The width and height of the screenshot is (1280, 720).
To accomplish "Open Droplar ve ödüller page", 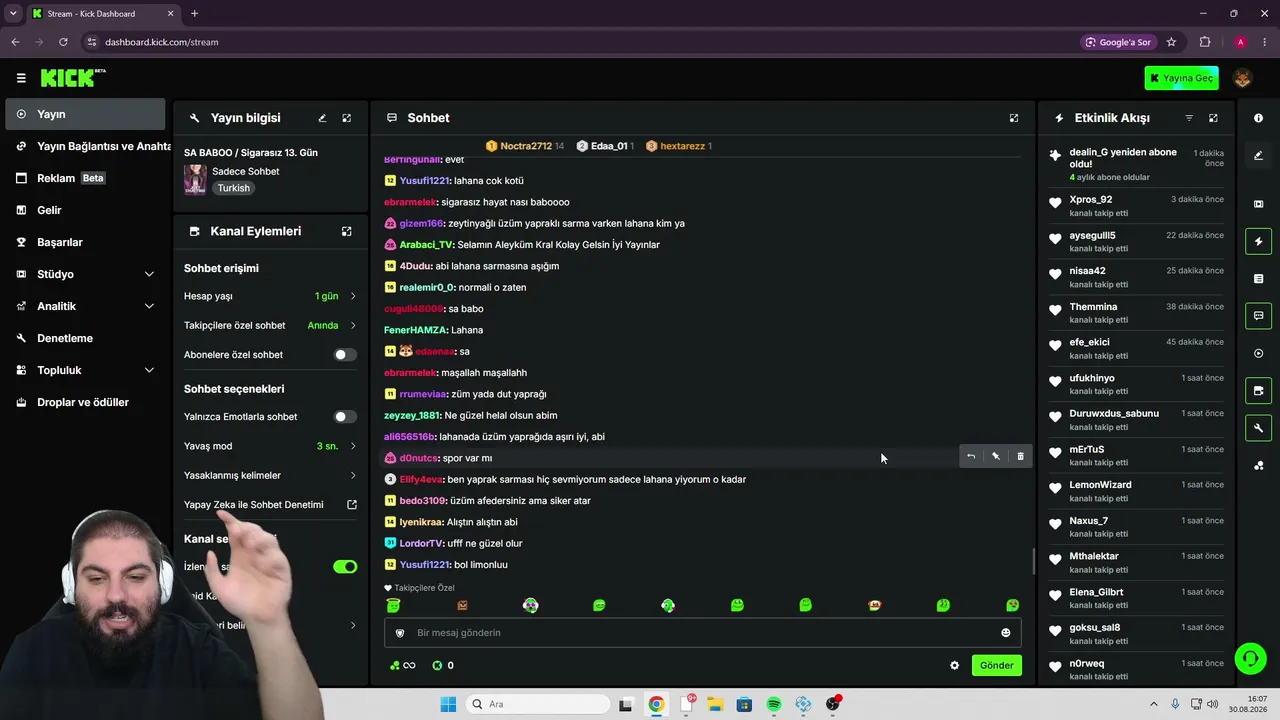I will tap(85, 402).
